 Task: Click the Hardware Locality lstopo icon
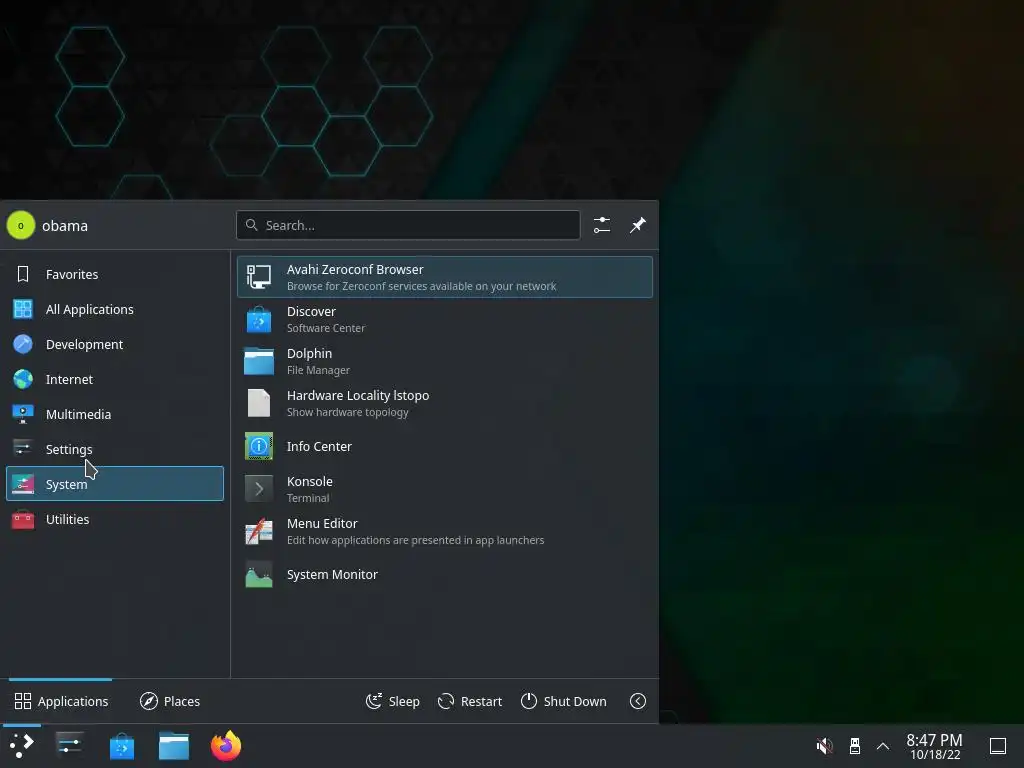[x=259, y=403]
